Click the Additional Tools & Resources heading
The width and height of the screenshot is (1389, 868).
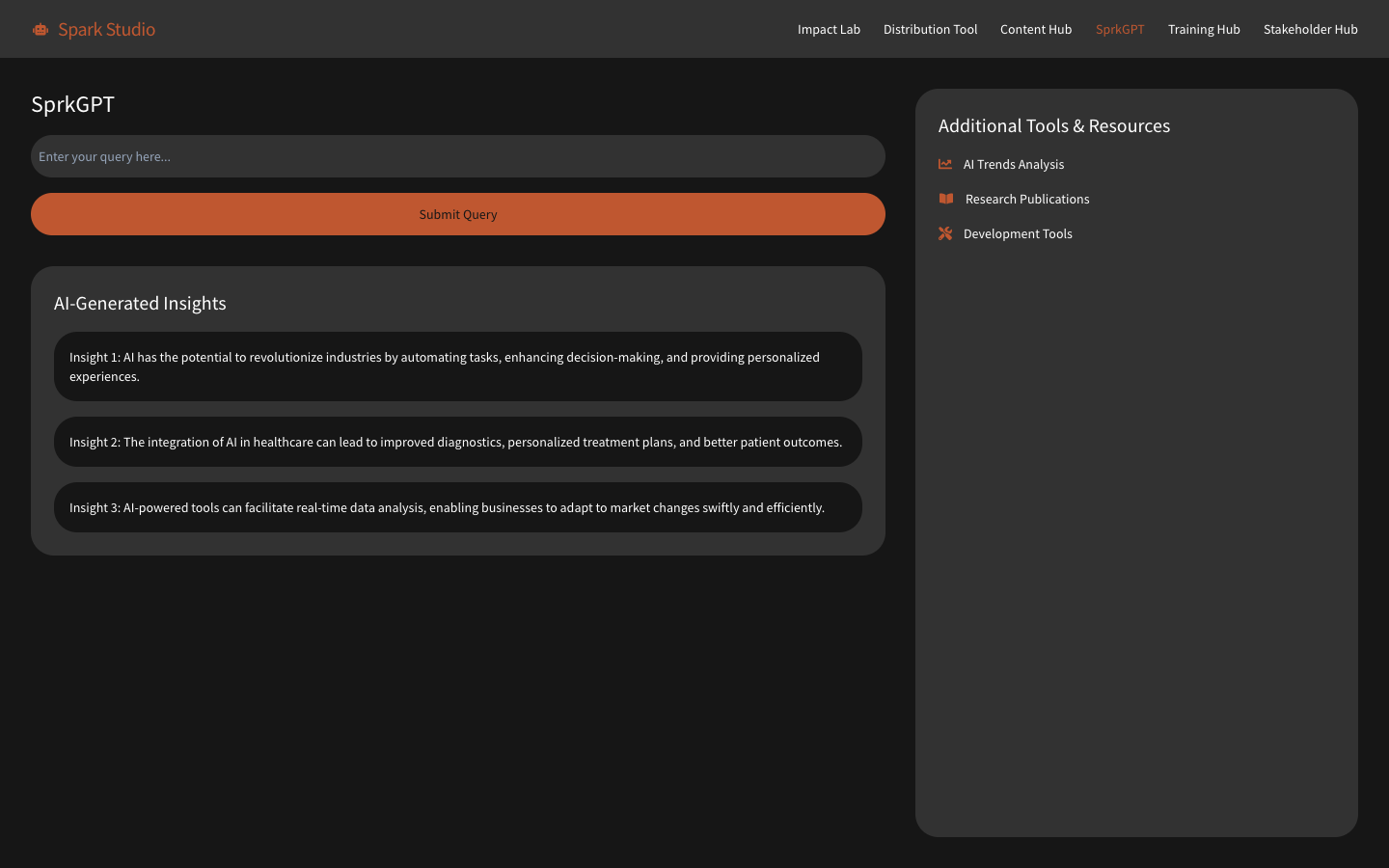[x=1053, y=126]
